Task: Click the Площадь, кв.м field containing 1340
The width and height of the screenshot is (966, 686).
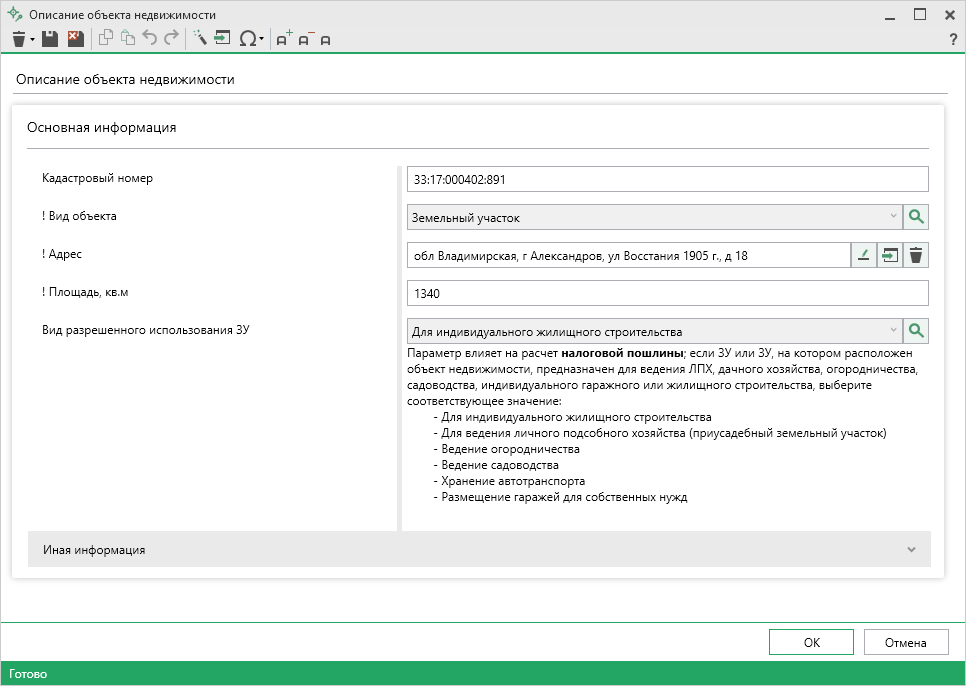Action: (x=668, y=294)
